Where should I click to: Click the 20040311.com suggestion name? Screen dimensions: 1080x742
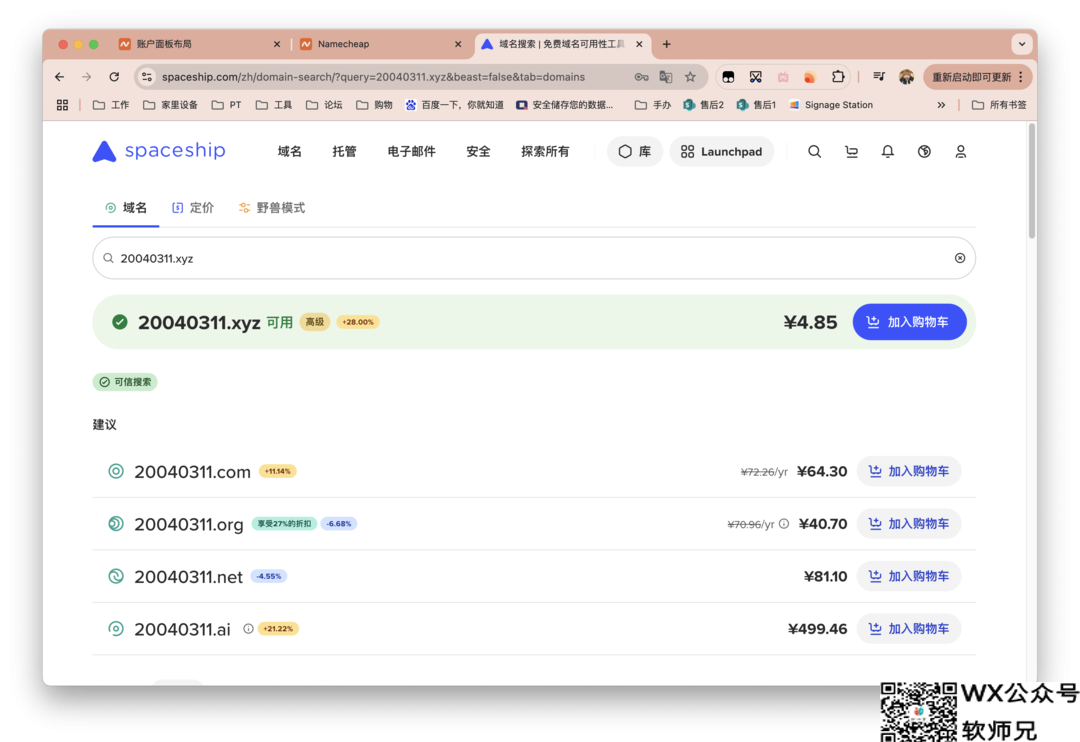[192, 472]
